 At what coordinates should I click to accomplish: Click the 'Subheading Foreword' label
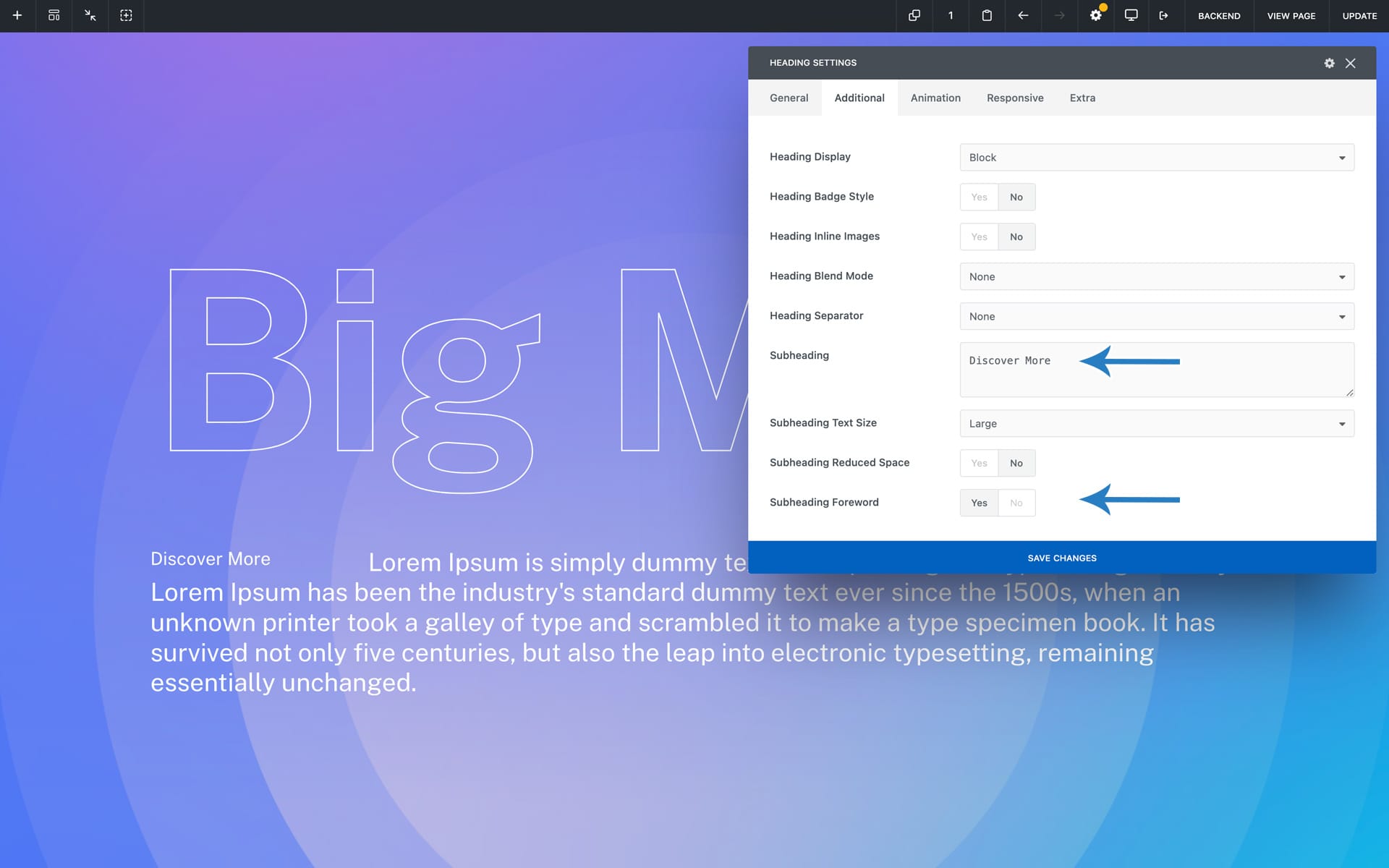coord(824,503)
